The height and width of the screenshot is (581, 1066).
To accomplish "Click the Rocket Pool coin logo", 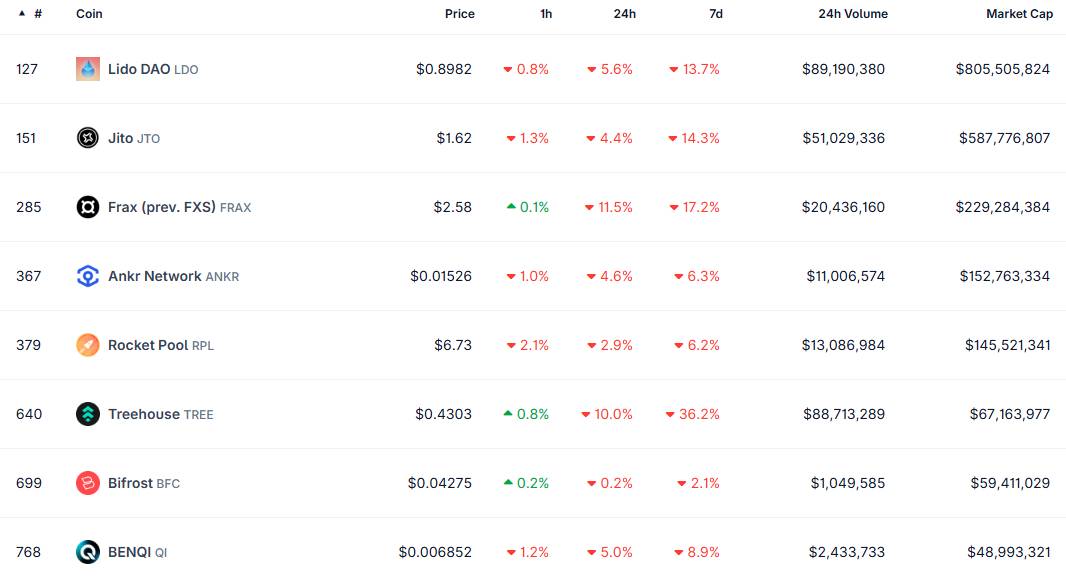I will click(88, 345).
